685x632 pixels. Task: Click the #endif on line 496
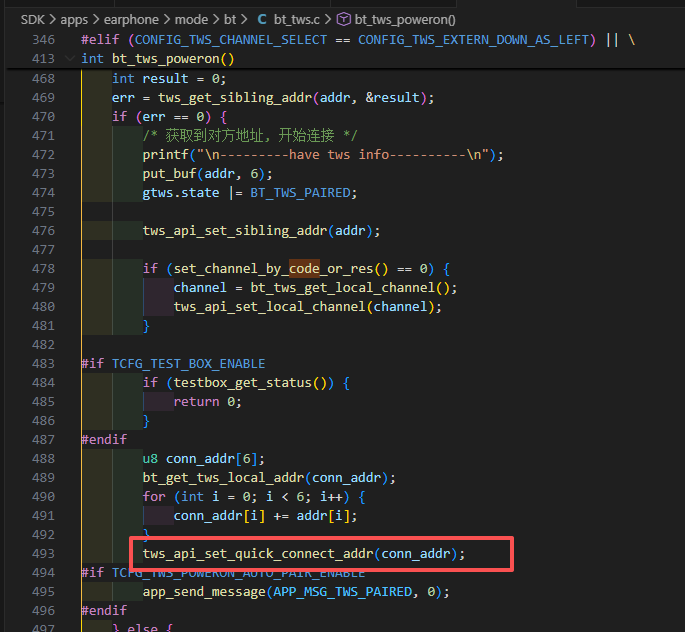104,610
